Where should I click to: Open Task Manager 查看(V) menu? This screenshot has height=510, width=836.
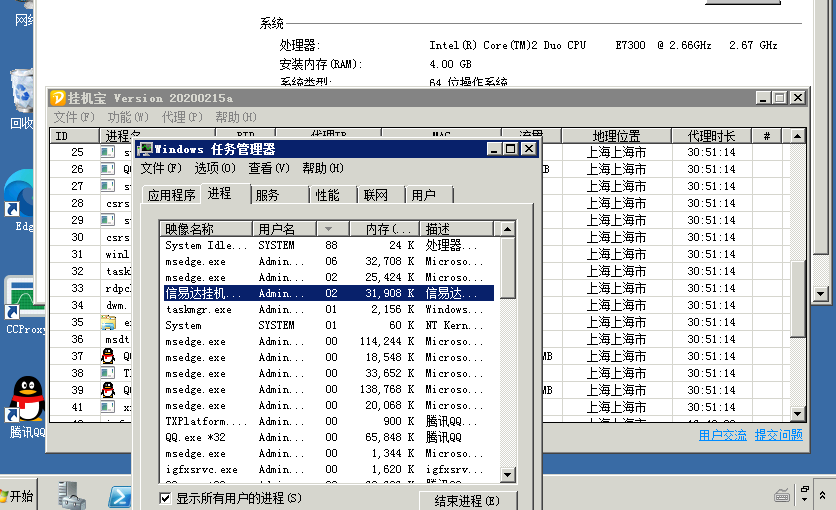coord(269,168)
